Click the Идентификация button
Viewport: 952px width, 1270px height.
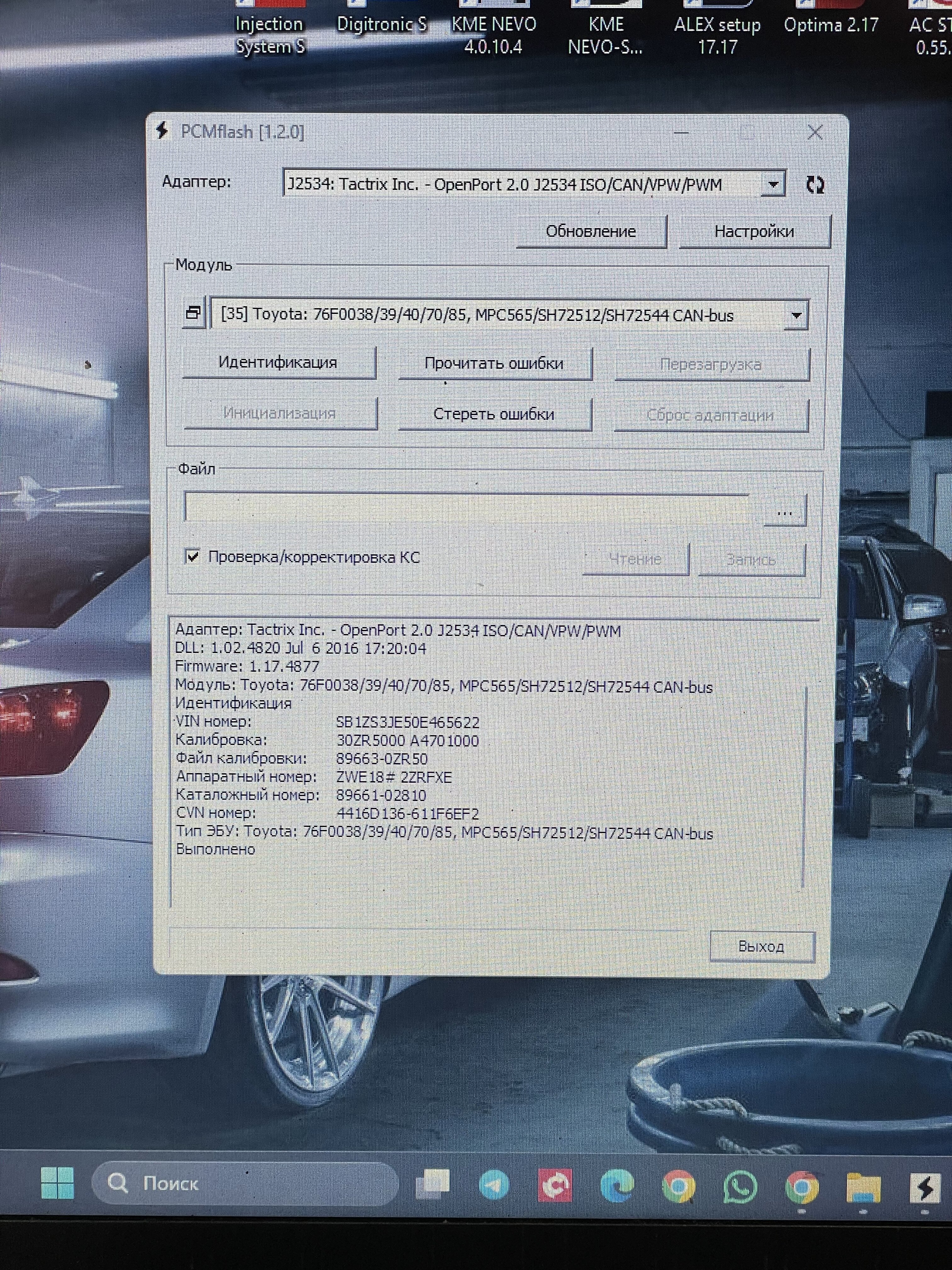click(278, 362)
